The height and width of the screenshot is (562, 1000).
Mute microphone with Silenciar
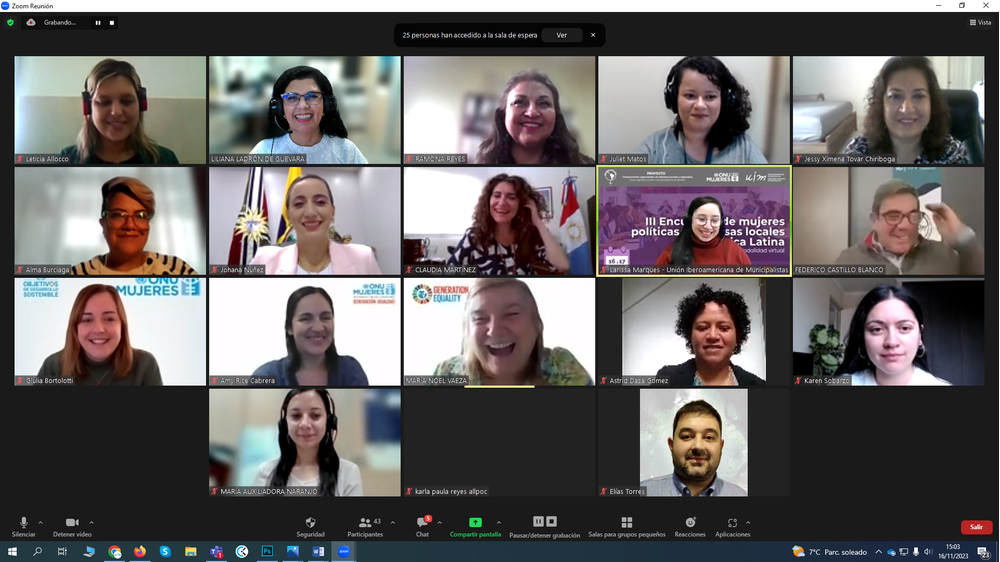24,526
